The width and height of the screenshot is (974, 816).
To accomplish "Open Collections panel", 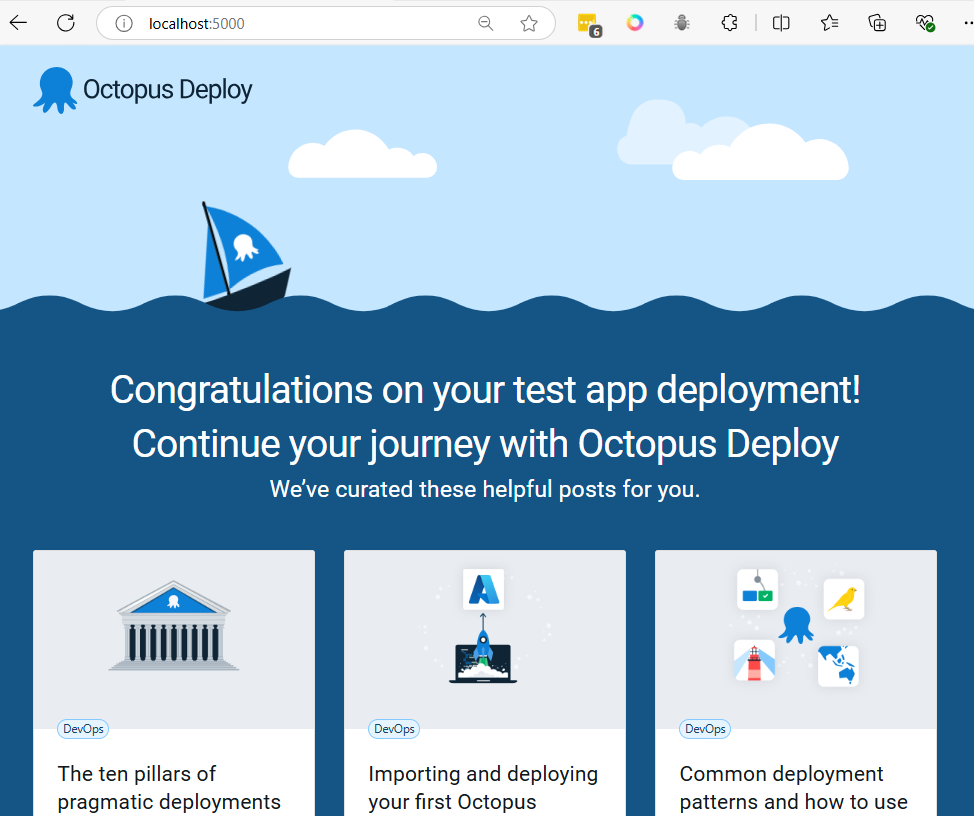I will point(877,24).
